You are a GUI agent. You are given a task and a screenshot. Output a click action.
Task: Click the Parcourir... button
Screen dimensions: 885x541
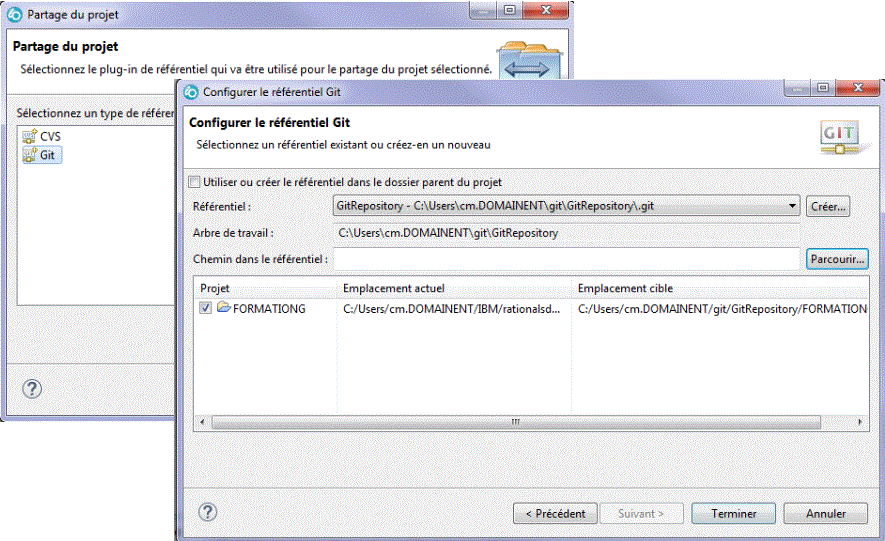(837, 259)
